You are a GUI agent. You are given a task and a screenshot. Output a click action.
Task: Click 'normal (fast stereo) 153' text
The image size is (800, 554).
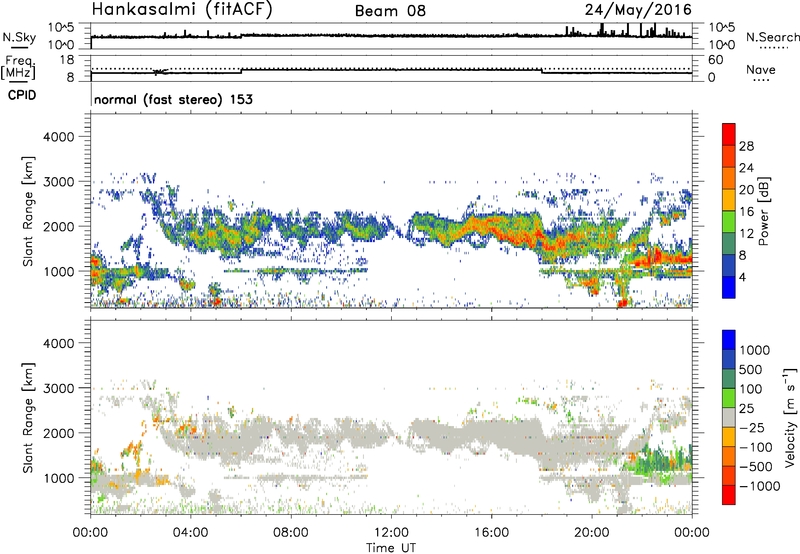click(x=173, y=99)
